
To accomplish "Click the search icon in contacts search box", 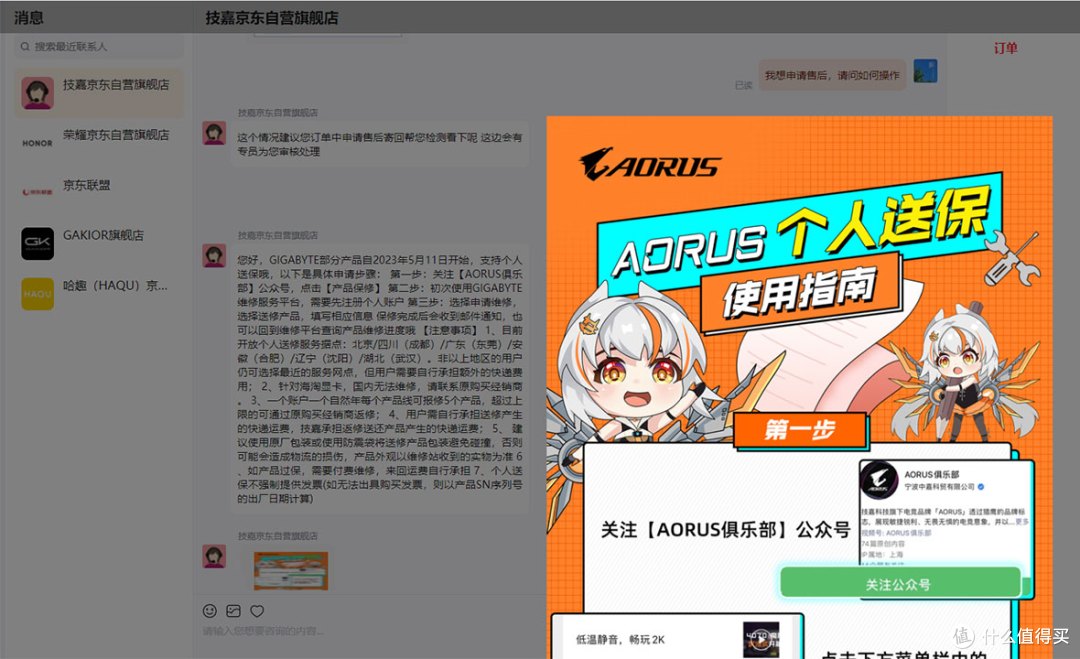I will pyautogui.click(x=25, y=47).
